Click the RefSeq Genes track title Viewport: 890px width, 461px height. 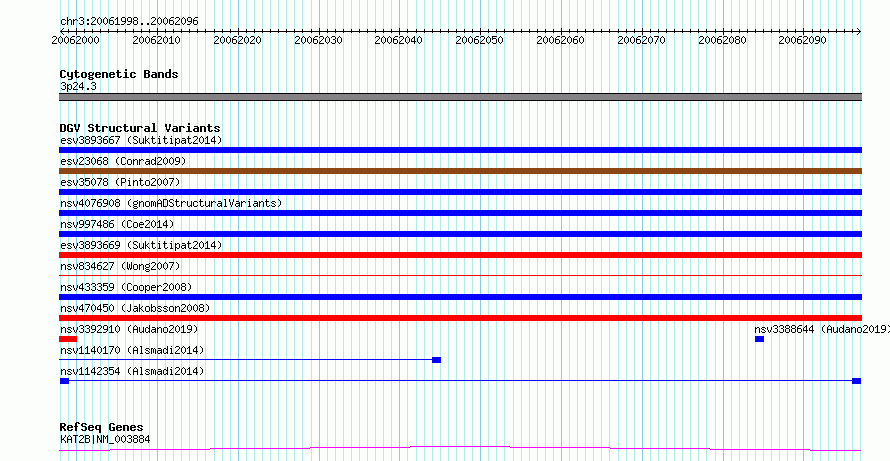pos(101,427)
